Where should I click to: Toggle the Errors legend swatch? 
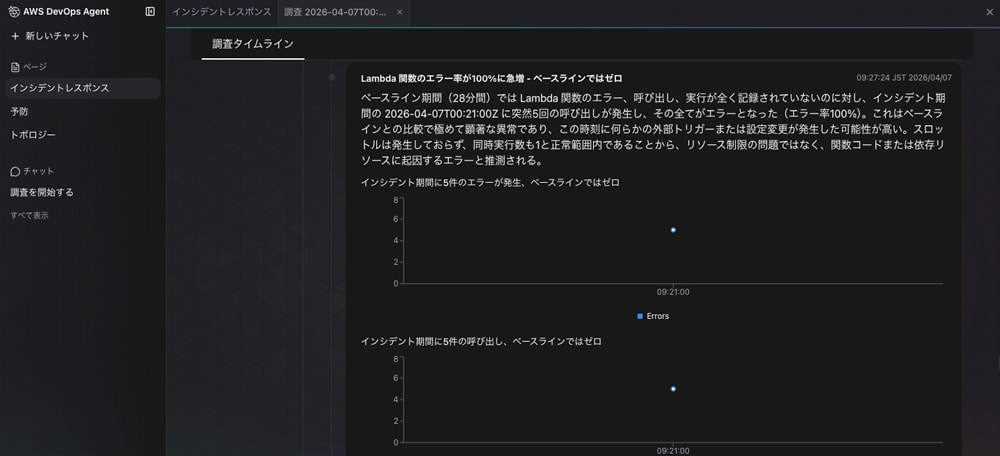tap(640, 316)
